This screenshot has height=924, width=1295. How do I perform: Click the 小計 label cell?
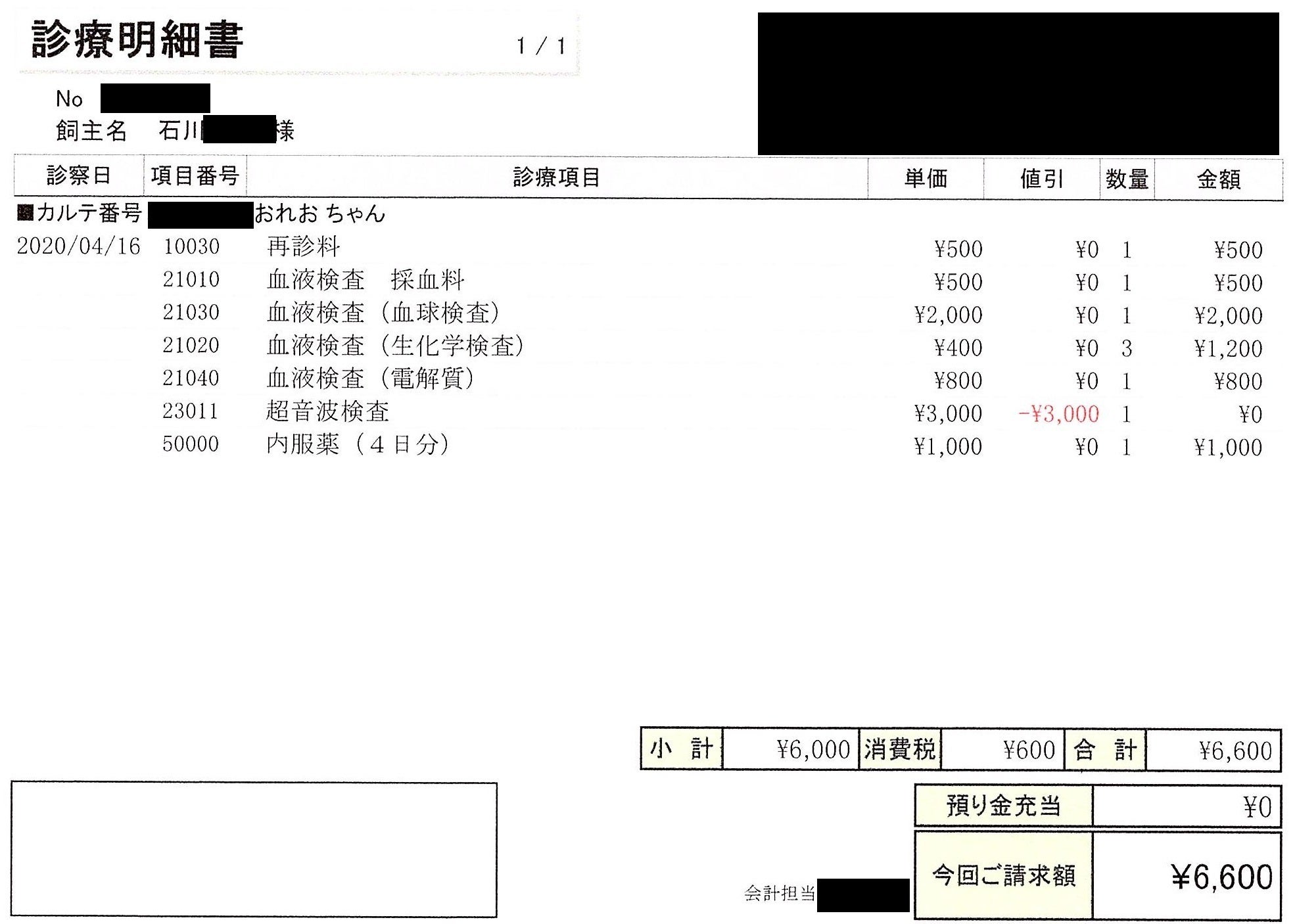[681, 749]
